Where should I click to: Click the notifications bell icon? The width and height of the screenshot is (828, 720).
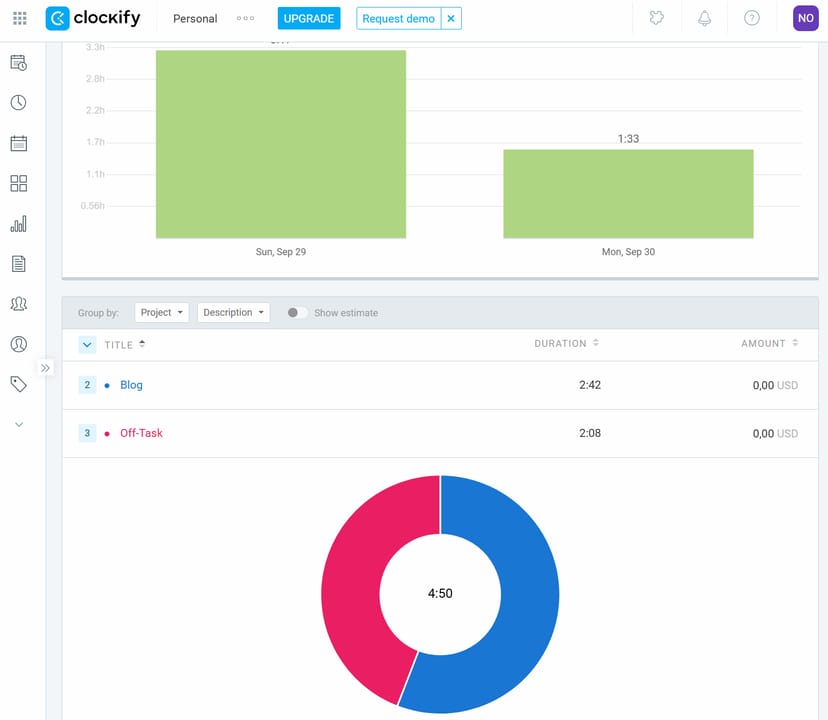(x=704, y=18)
